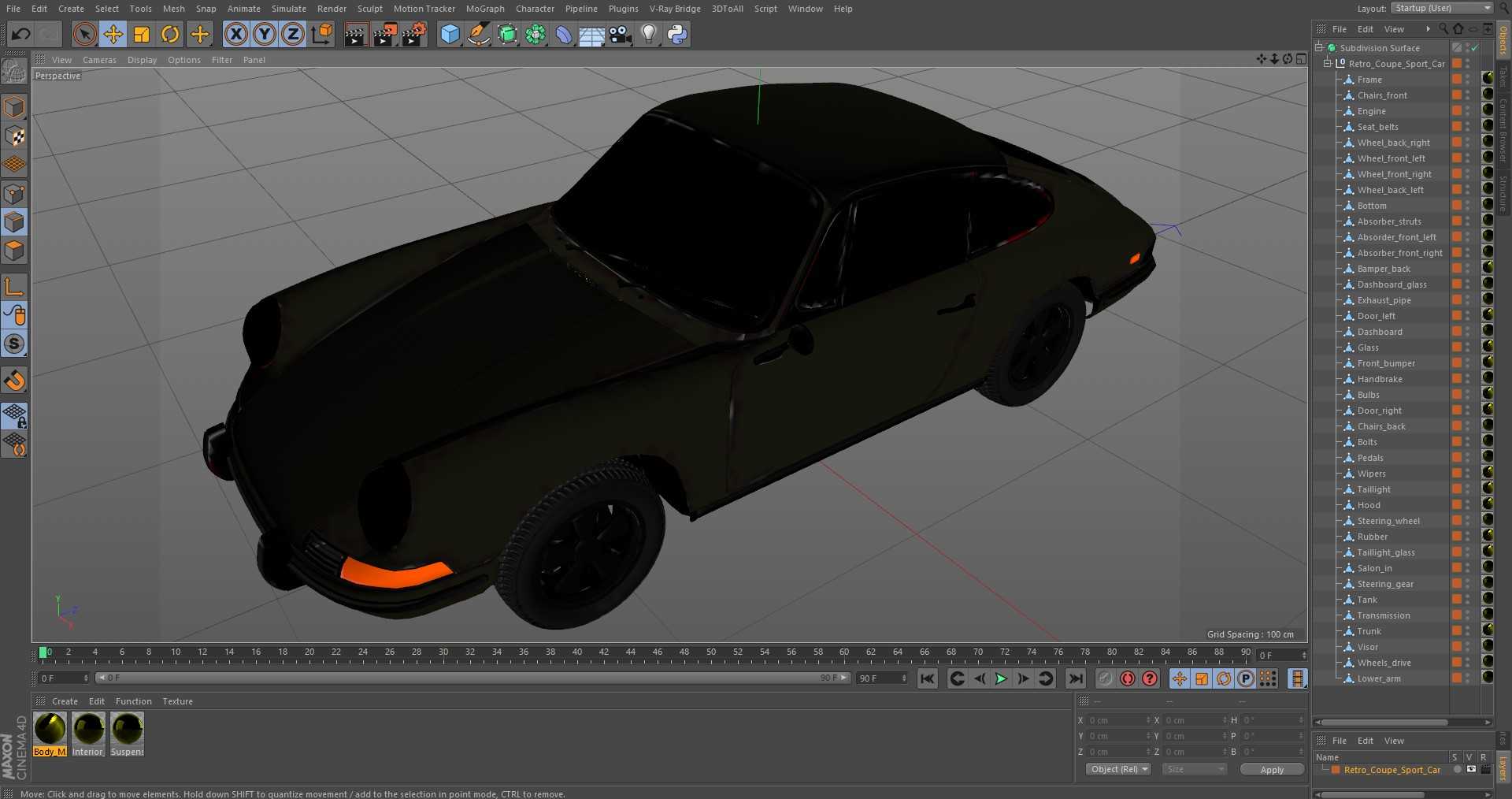Toggle Autokeying button
Viewport: 1512px width, 799px height.
1128,678
